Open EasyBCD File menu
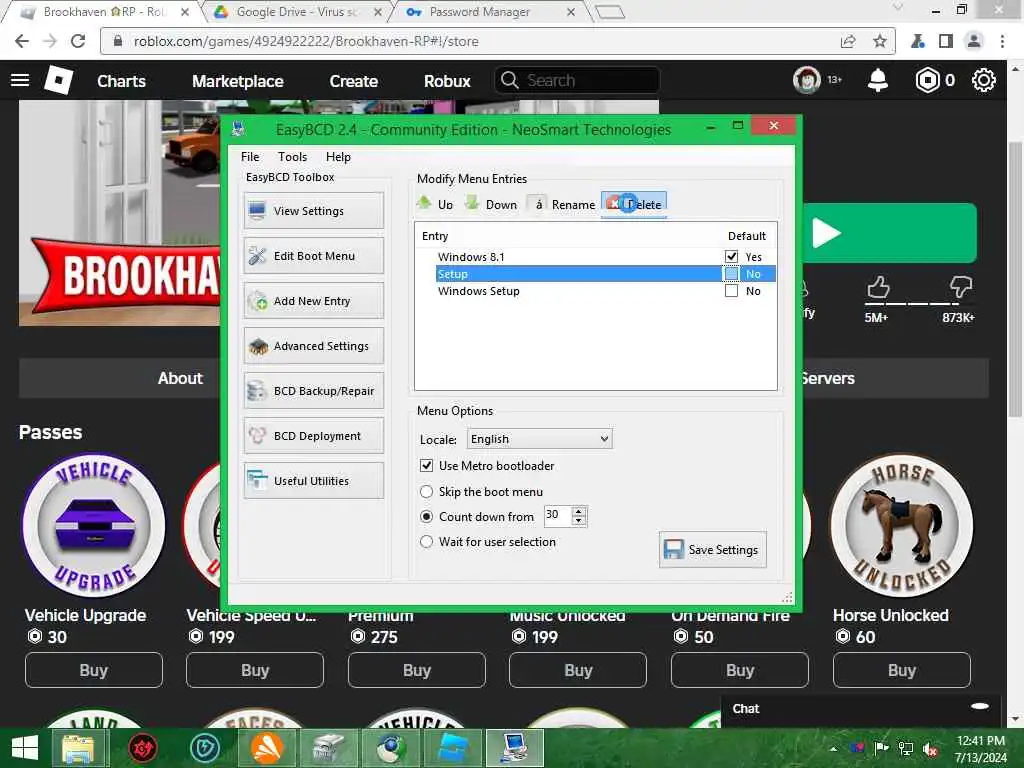This screenshot has height=768, width=1024. (x=249, y=157)
